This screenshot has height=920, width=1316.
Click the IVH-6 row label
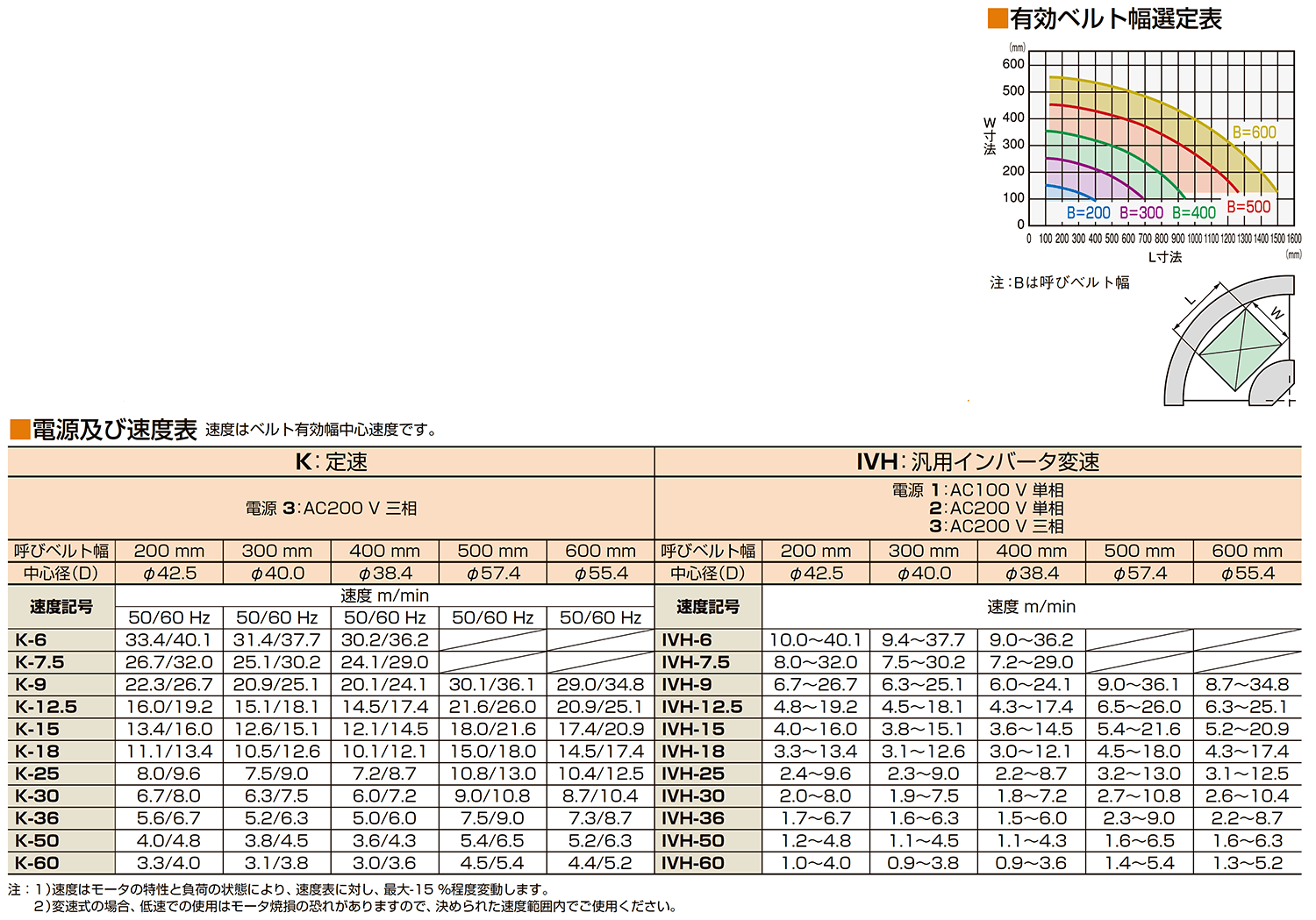[x=708, y=640]
